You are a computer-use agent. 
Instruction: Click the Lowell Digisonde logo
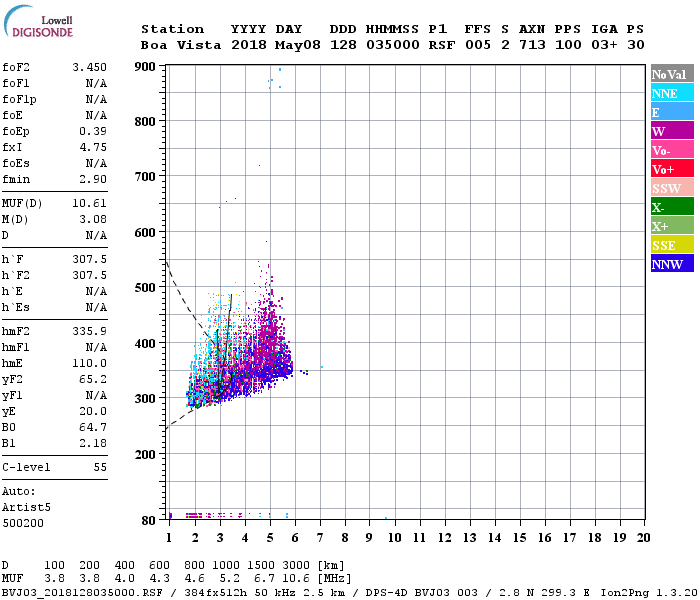click(x=38, y=21)
